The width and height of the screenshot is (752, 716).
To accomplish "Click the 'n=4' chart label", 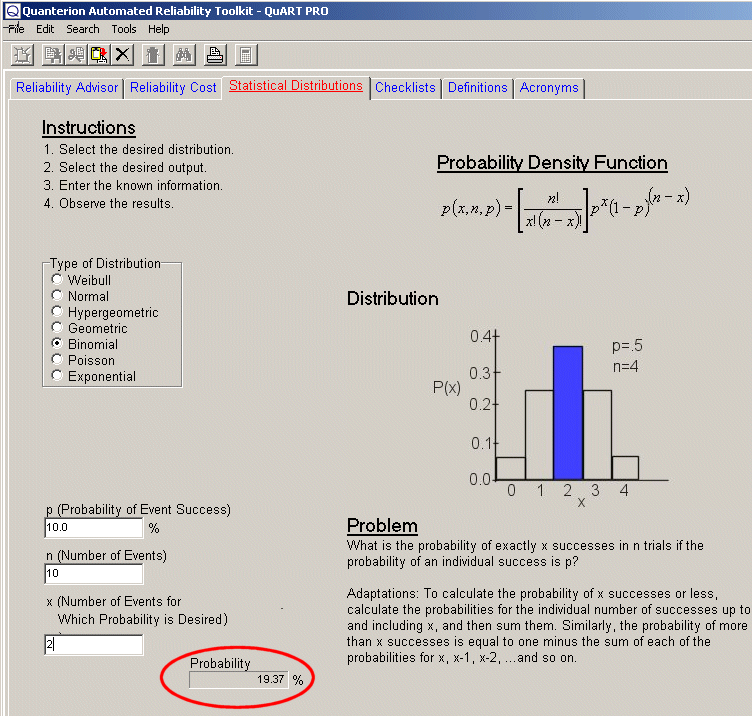I will tap(625, 367).
